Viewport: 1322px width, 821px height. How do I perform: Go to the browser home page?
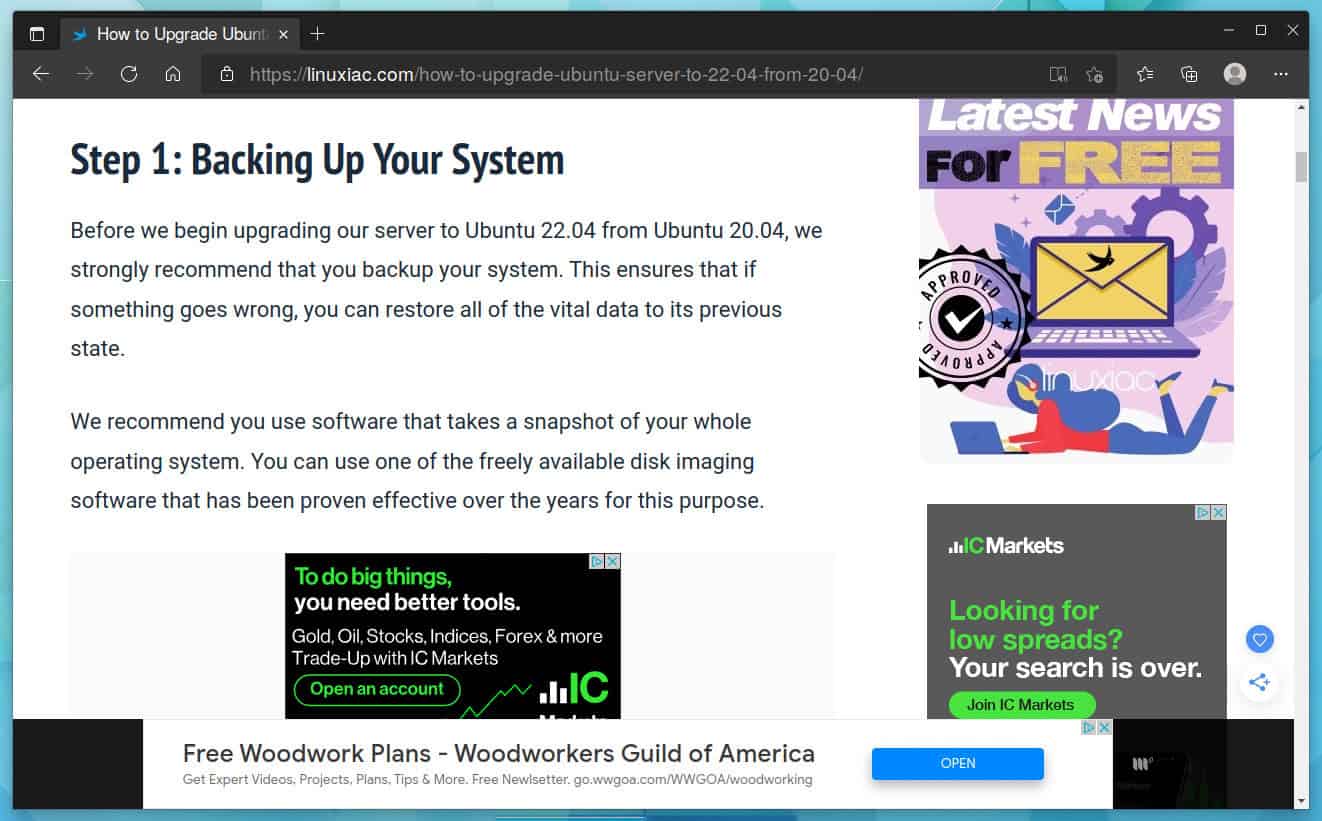tap(173, 74)
